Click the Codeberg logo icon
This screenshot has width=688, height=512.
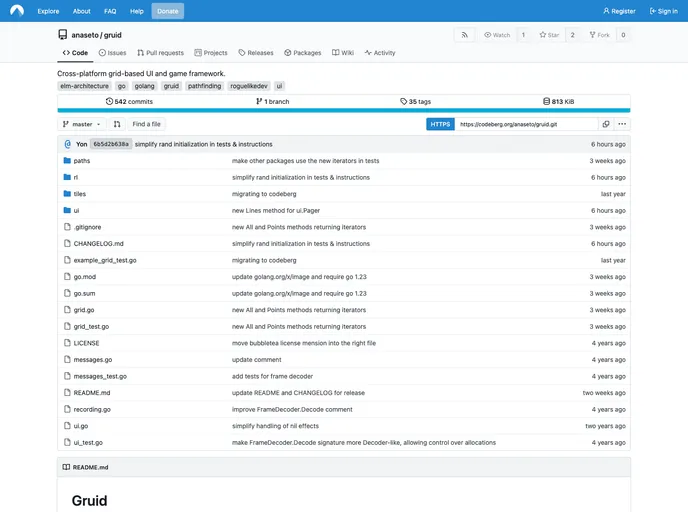pos(17,11)
